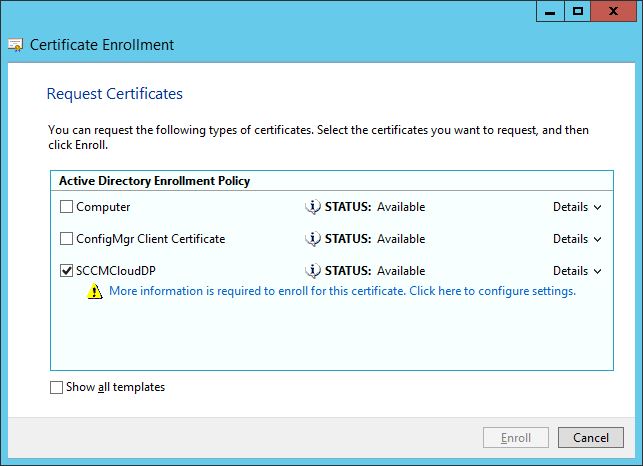
Task: Check the Computer certificate checkbox
Action: pyautogui.click(x=66, y=206)
